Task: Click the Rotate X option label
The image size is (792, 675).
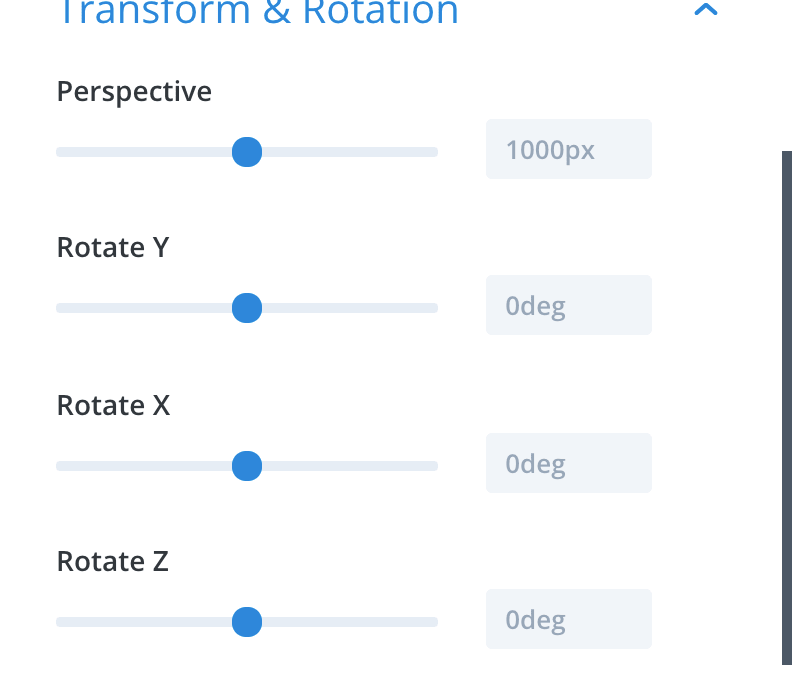Action: (113, 406)
